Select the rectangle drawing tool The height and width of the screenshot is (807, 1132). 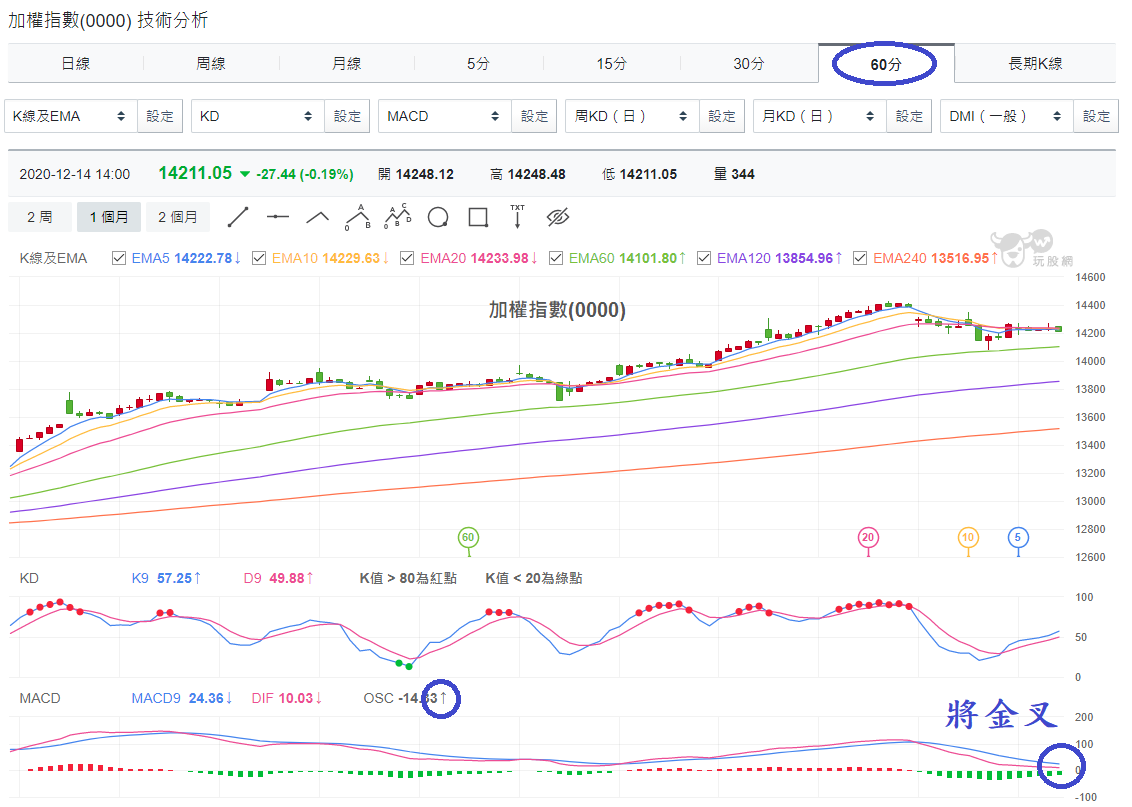tap(478, 217)
